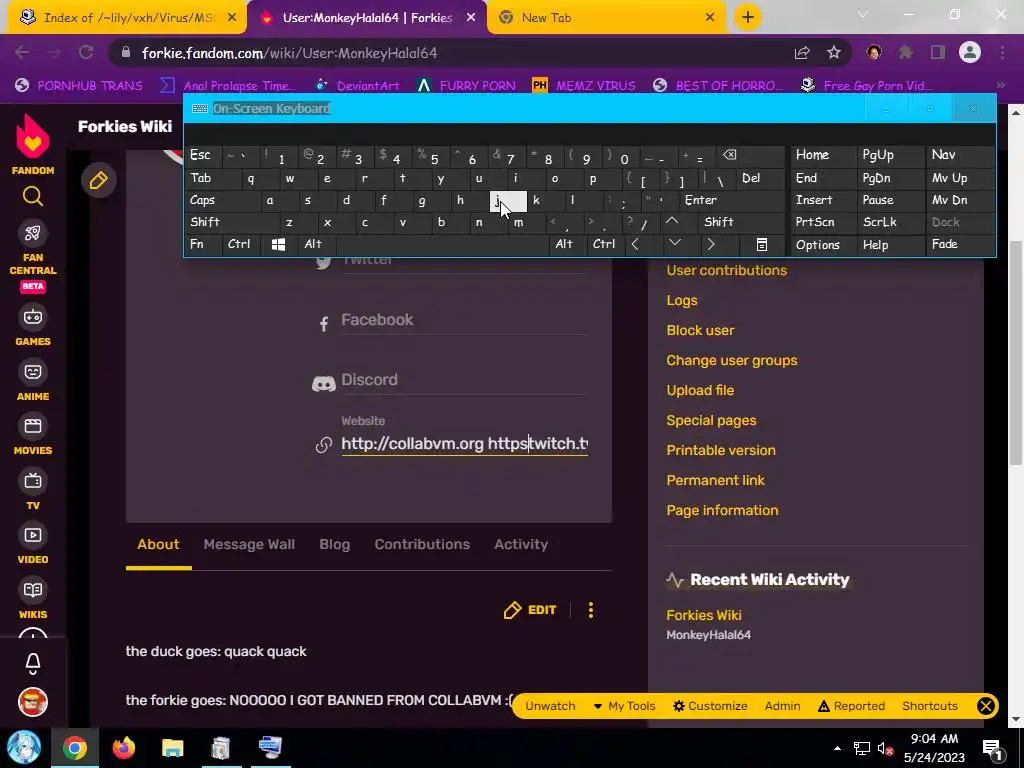Click the website link chain icon
This screenshot has width=1024, height=768.
pyautogui.click(x=323, y=445)
